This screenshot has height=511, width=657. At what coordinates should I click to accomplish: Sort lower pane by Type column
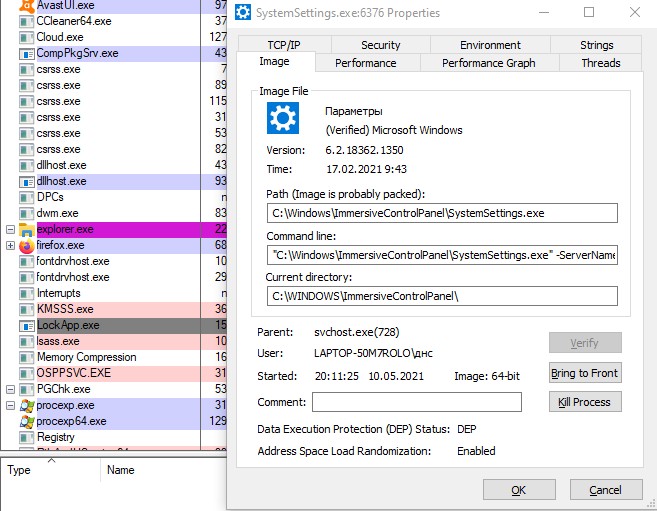(x=50, y=470)
